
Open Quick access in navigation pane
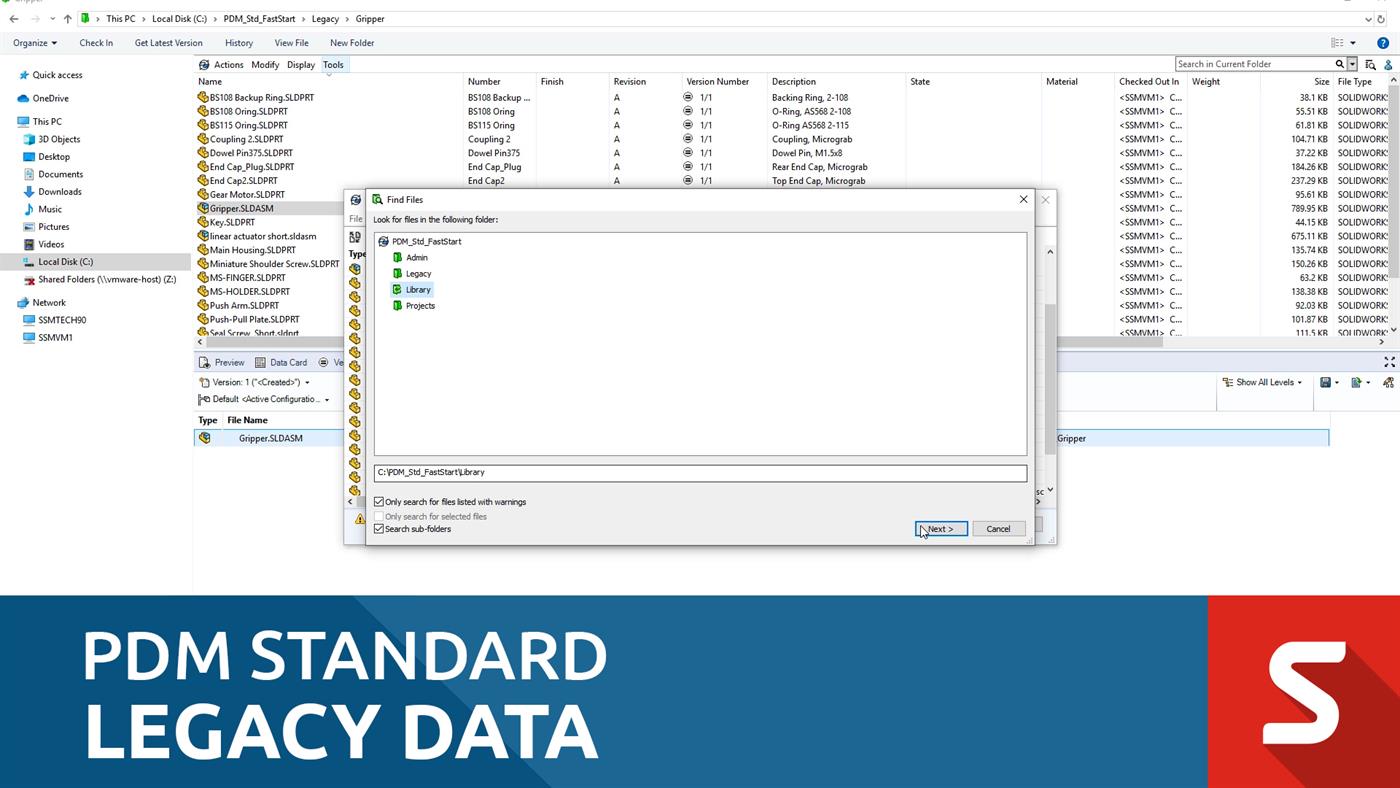[57, 75]
